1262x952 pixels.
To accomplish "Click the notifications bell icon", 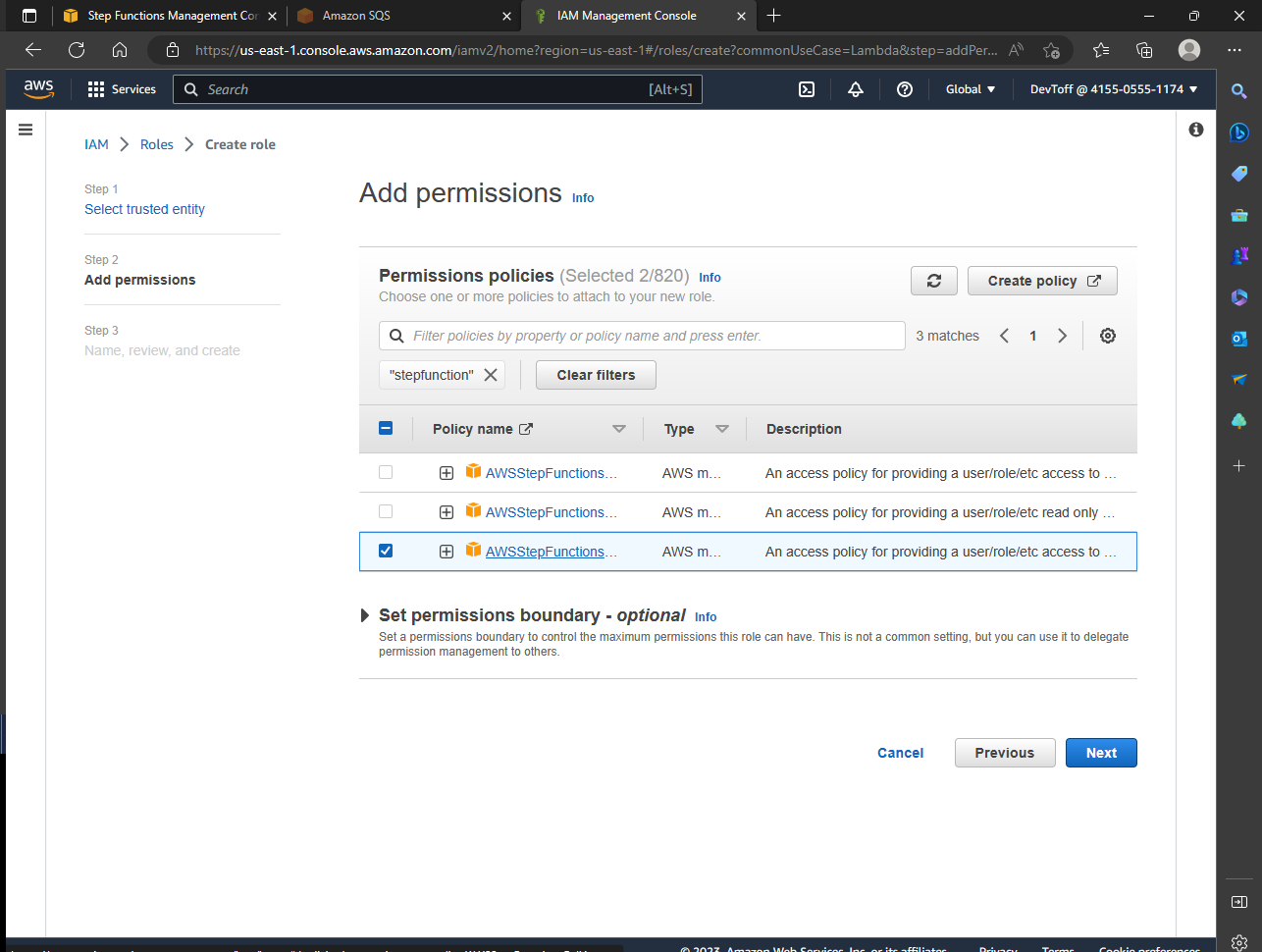I will point(855,88).
